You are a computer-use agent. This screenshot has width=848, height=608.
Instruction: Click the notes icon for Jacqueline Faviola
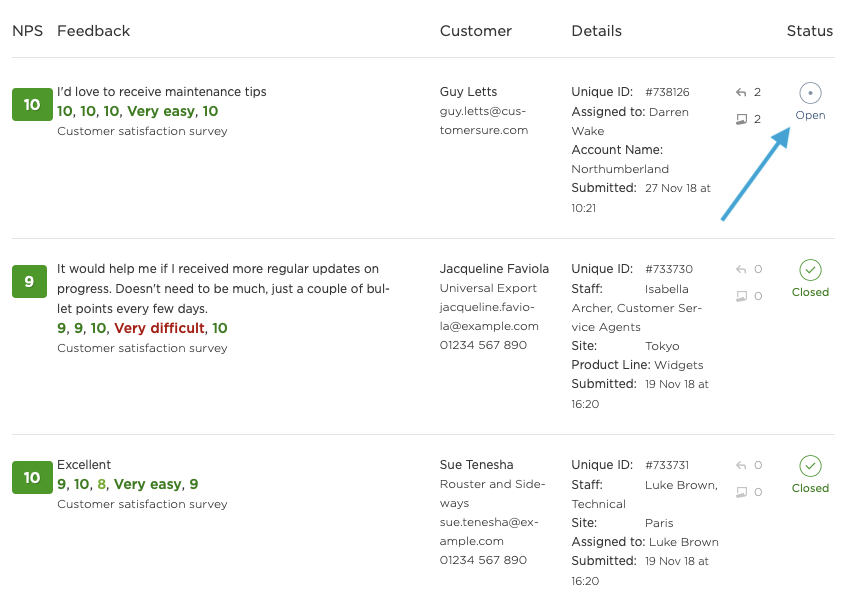tap(741, 296)
